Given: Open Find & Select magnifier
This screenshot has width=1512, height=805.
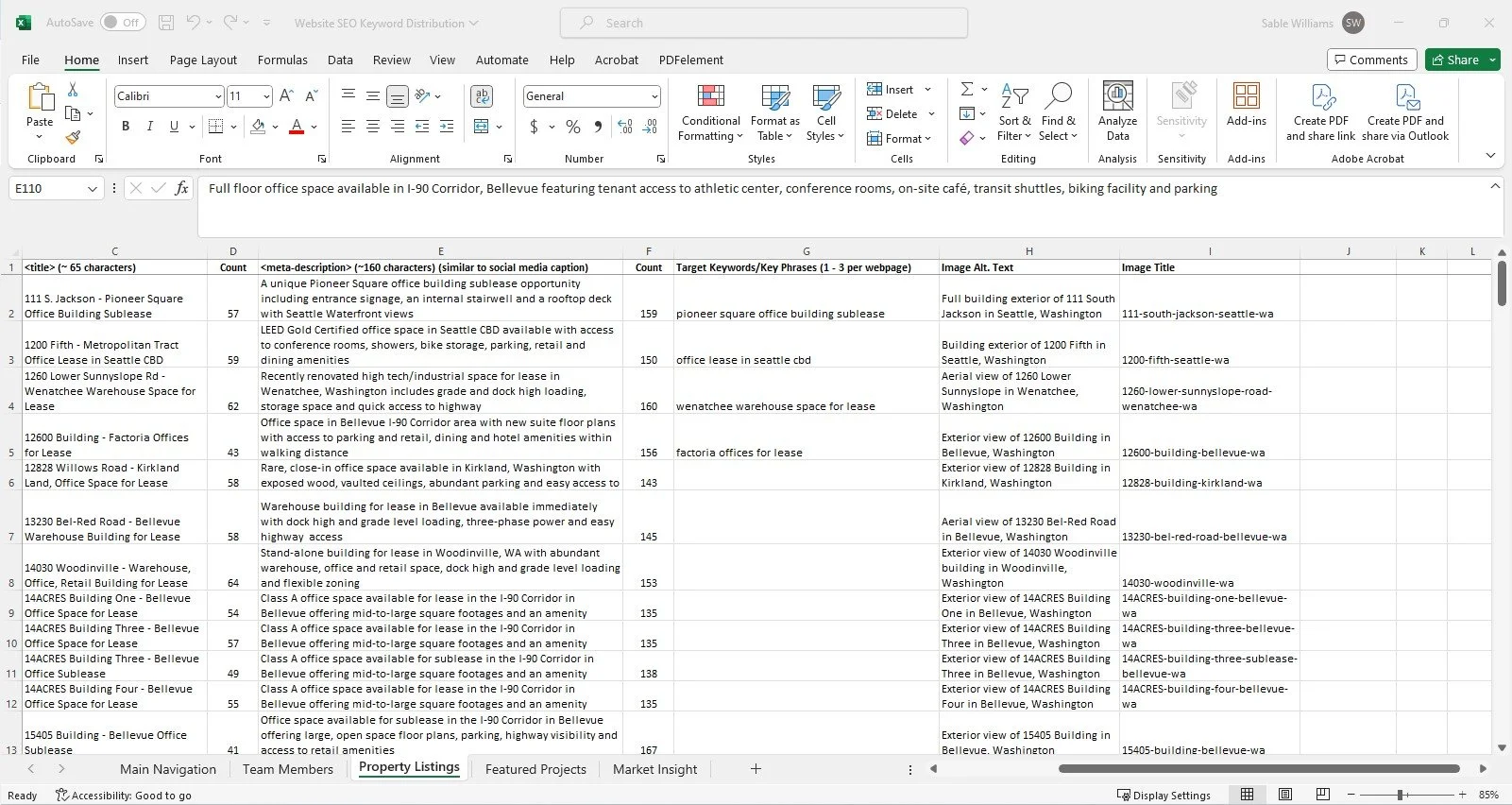Looking at the screenshot, I should pyautogui.click(x=1058, y=113).
